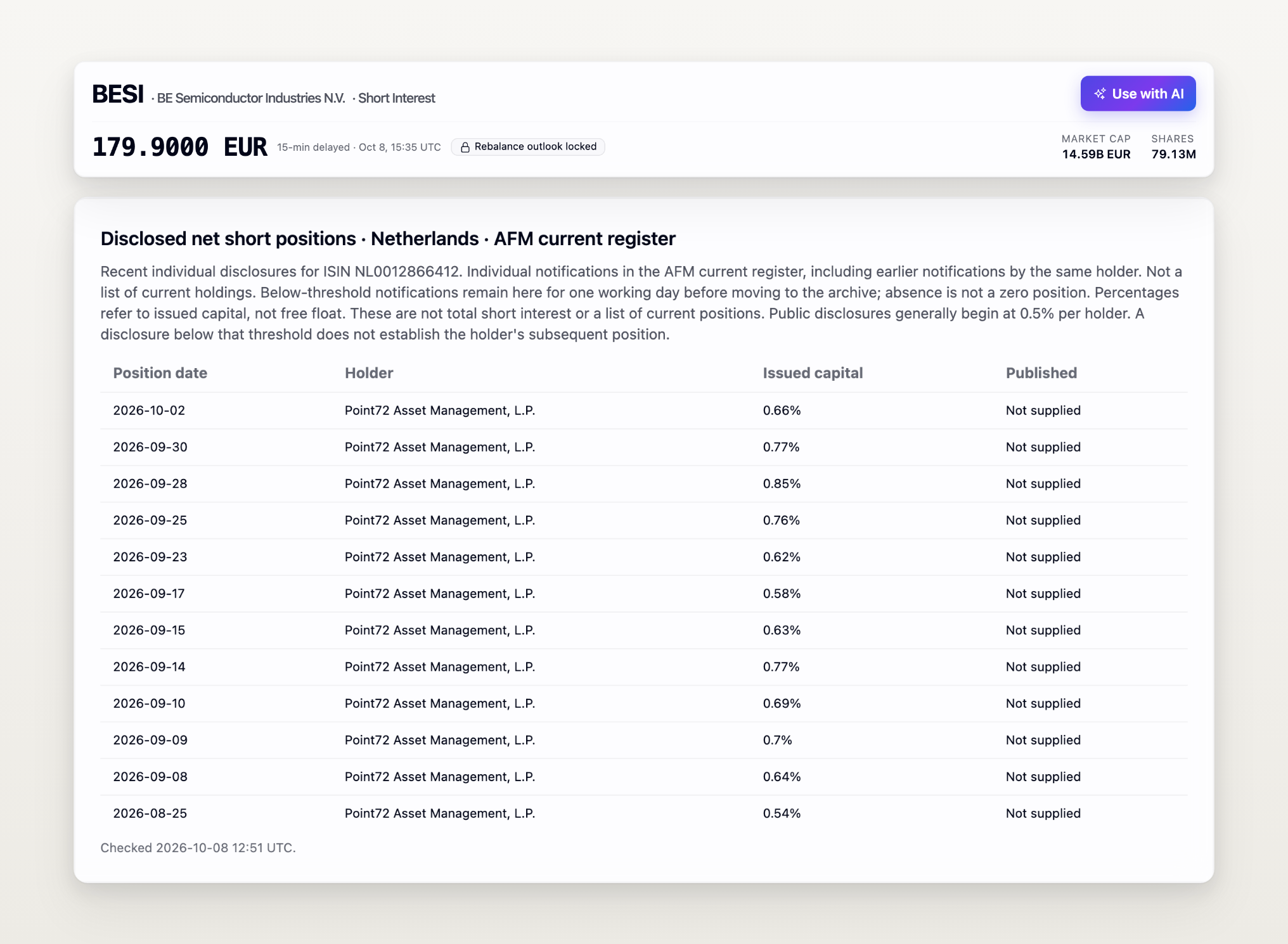Select the 14.59B EUR market cap value
The width and height of the screenshot is (1288, 944).
[1096, 154]
